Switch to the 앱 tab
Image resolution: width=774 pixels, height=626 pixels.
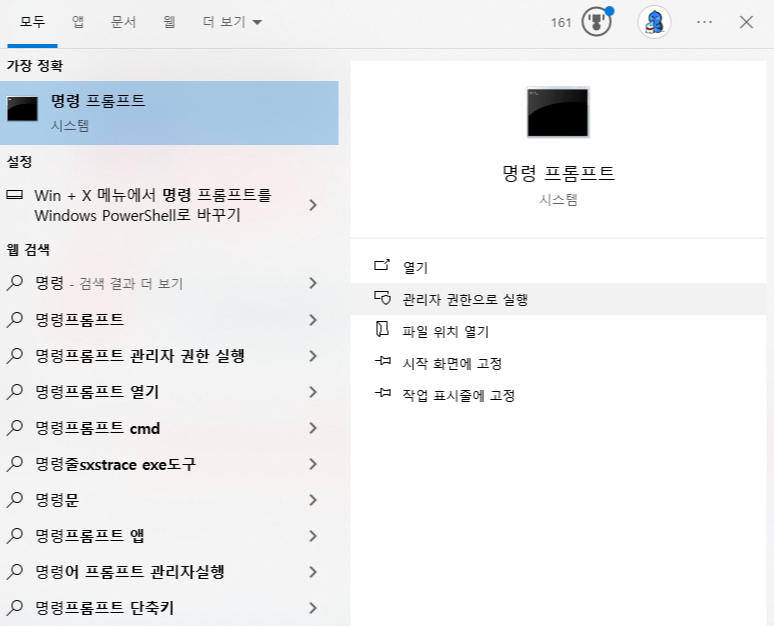tap(78, 22)
